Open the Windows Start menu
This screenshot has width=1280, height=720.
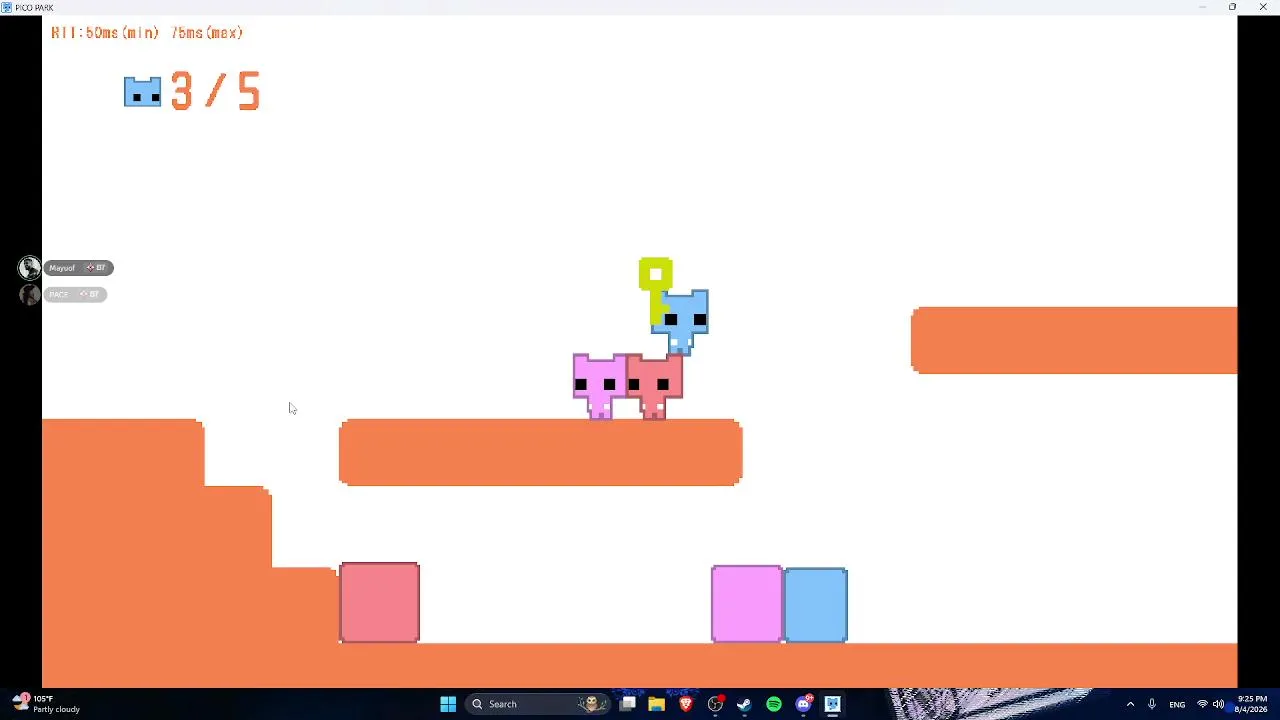[448, 704]
